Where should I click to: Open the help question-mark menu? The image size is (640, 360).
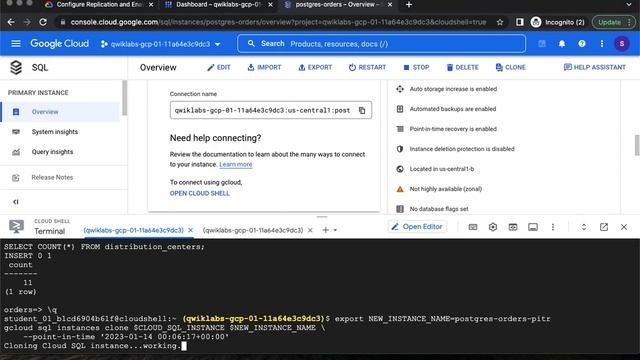click(x=582, y=44)
